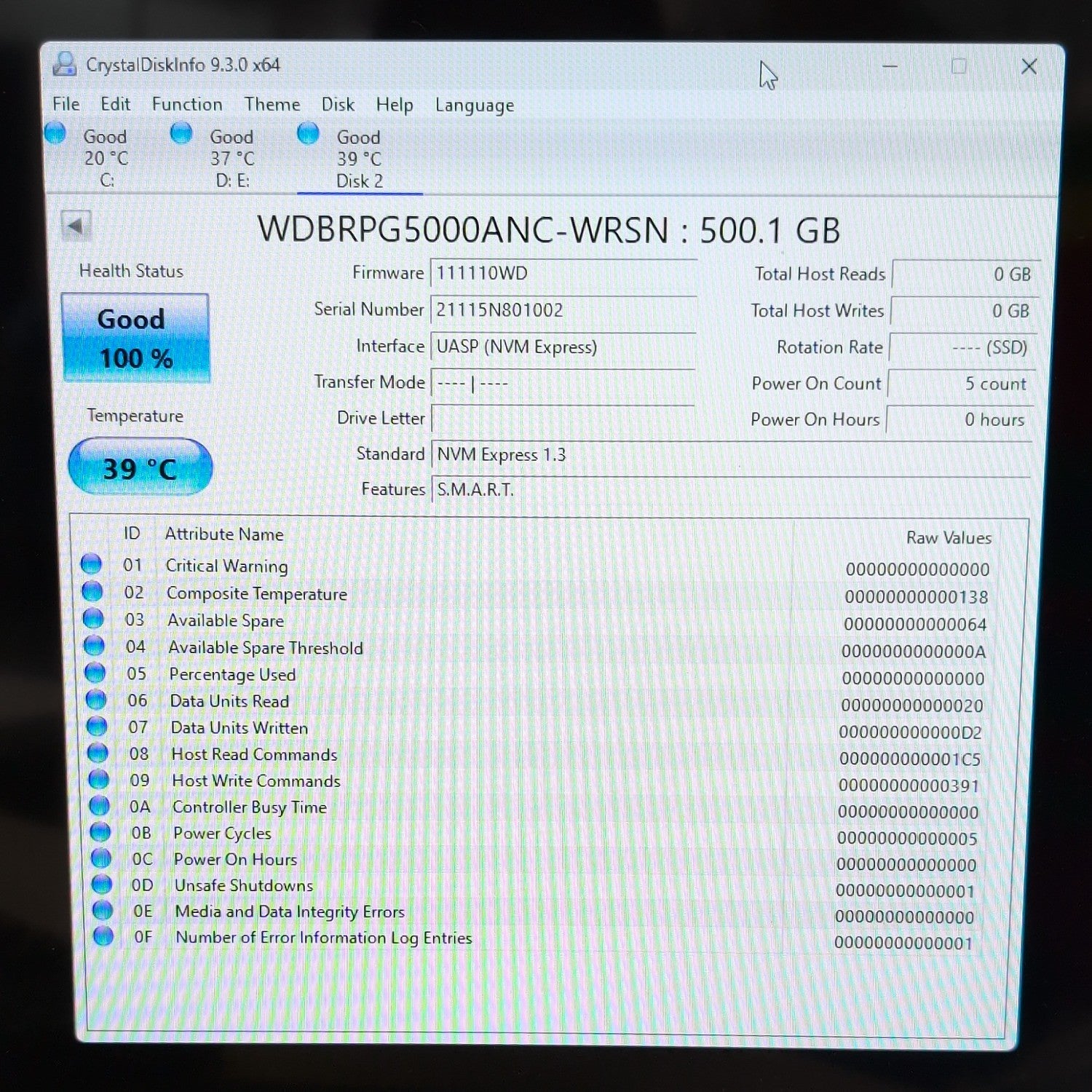This screenshot has width=1092, height=1092.
Task: Open the Help menu
Action: click(395, 106)
